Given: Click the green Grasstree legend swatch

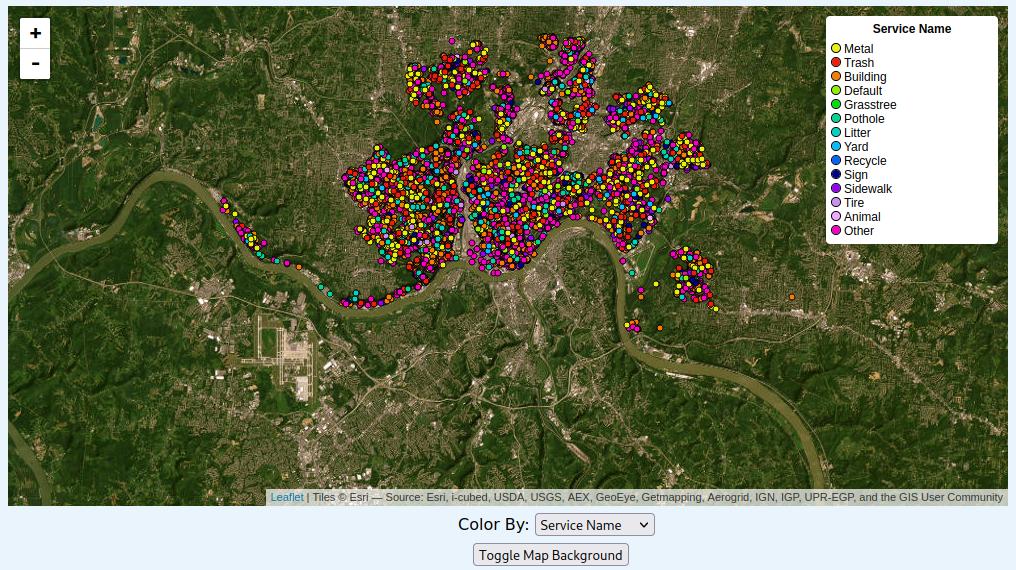Looking at the screenshot, I should pyautogui.click(x=836, y=104).
